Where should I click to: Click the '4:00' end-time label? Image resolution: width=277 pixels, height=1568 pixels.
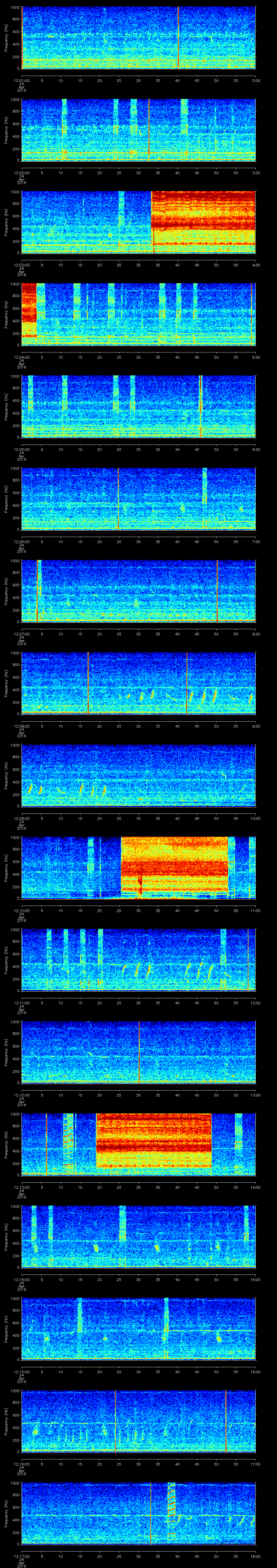pyautogui.click(x=256, y=264)
